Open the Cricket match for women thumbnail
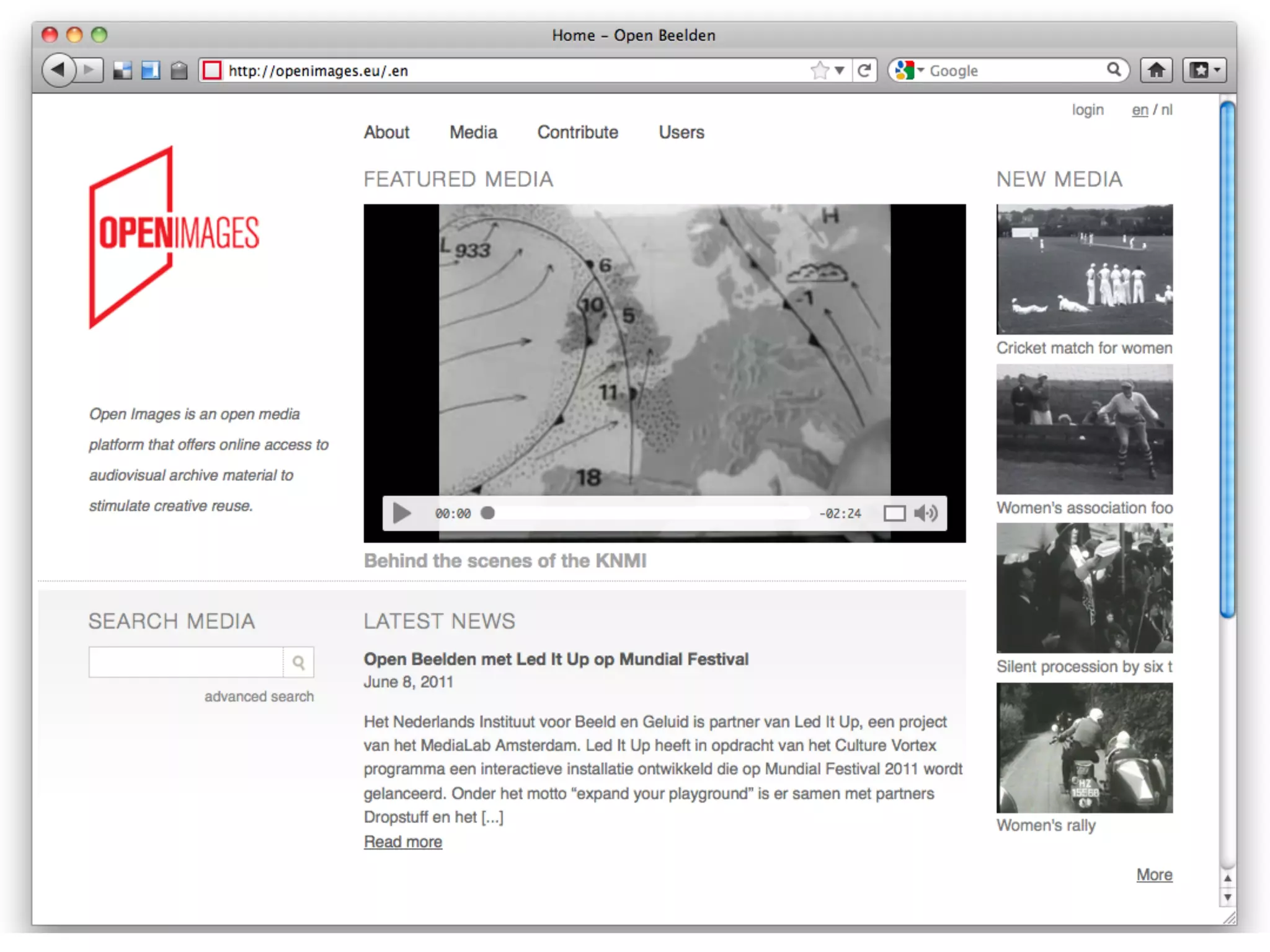Viewport: 1270px width, 952px height. (1084, 269)
